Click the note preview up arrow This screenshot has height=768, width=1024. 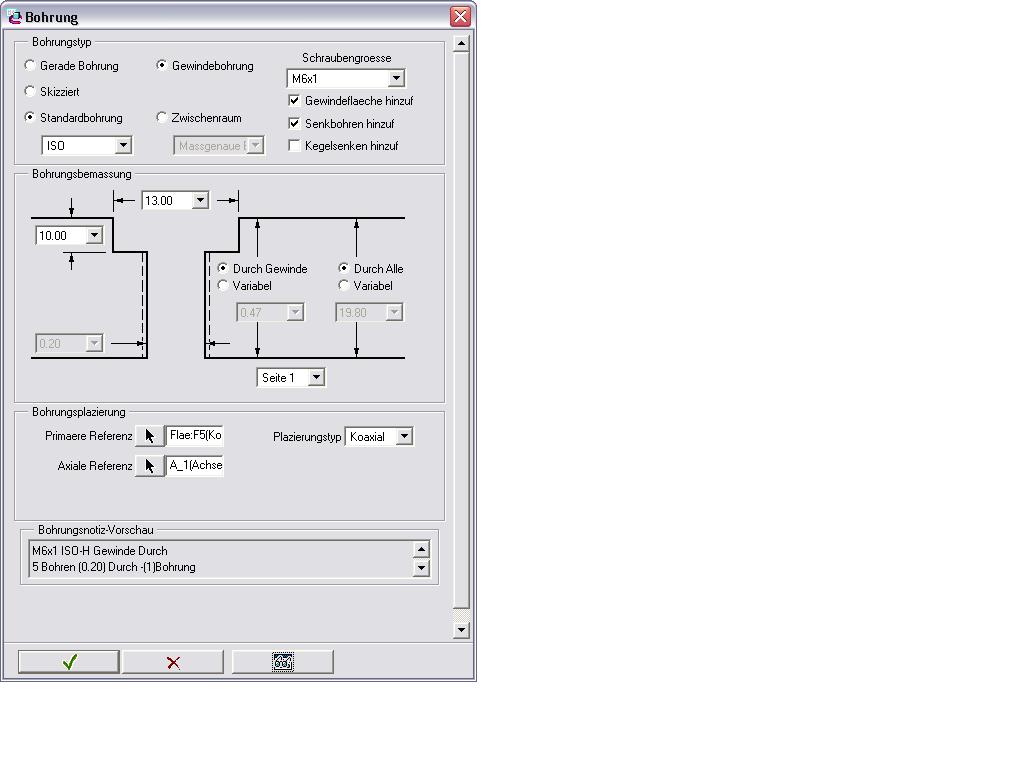421,549
